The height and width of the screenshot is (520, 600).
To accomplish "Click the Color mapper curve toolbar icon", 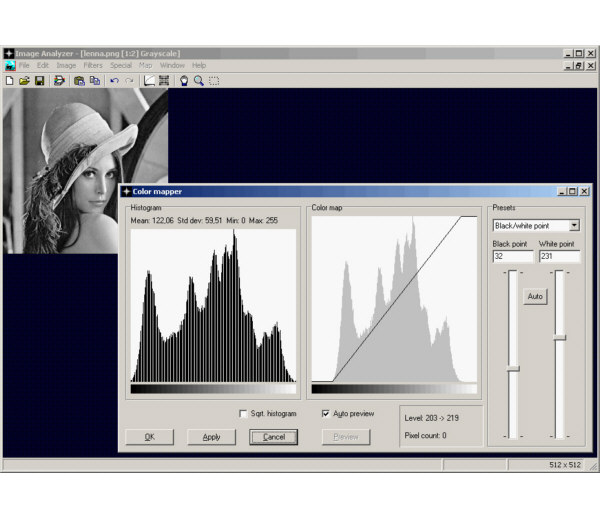I will point(149,80).
